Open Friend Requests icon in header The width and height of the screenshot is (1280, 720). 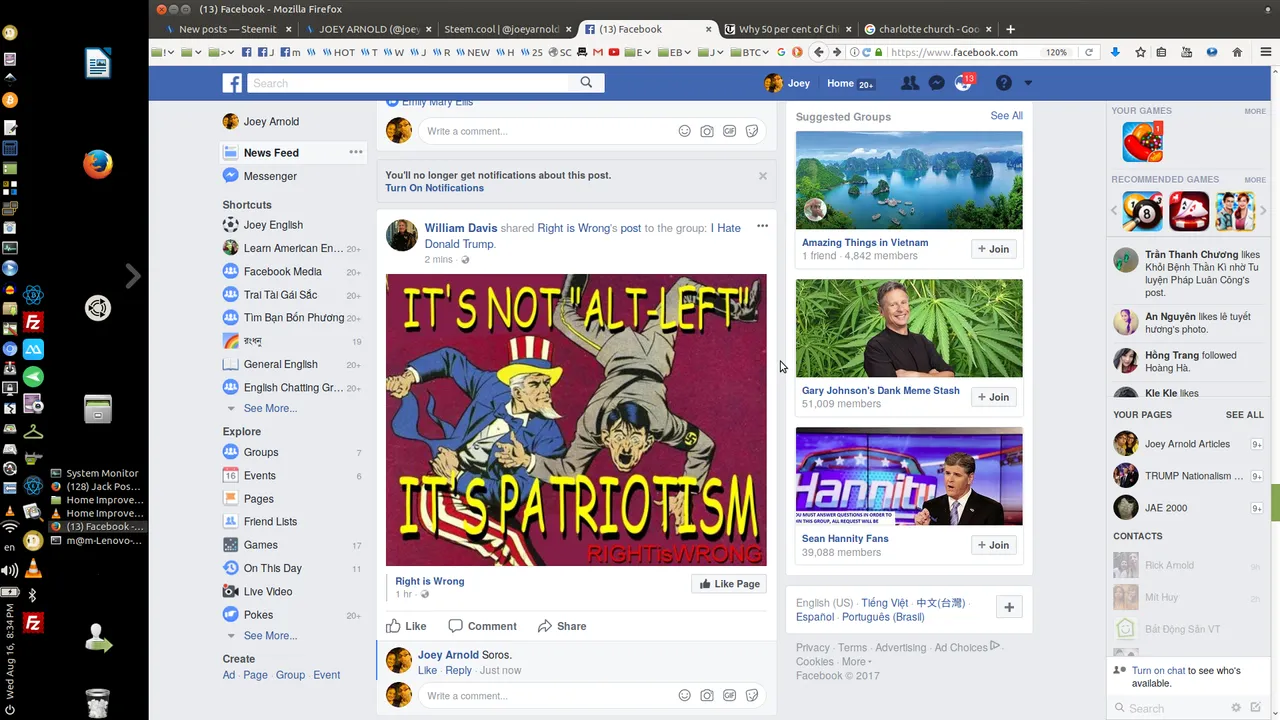(x=909, y=83)
